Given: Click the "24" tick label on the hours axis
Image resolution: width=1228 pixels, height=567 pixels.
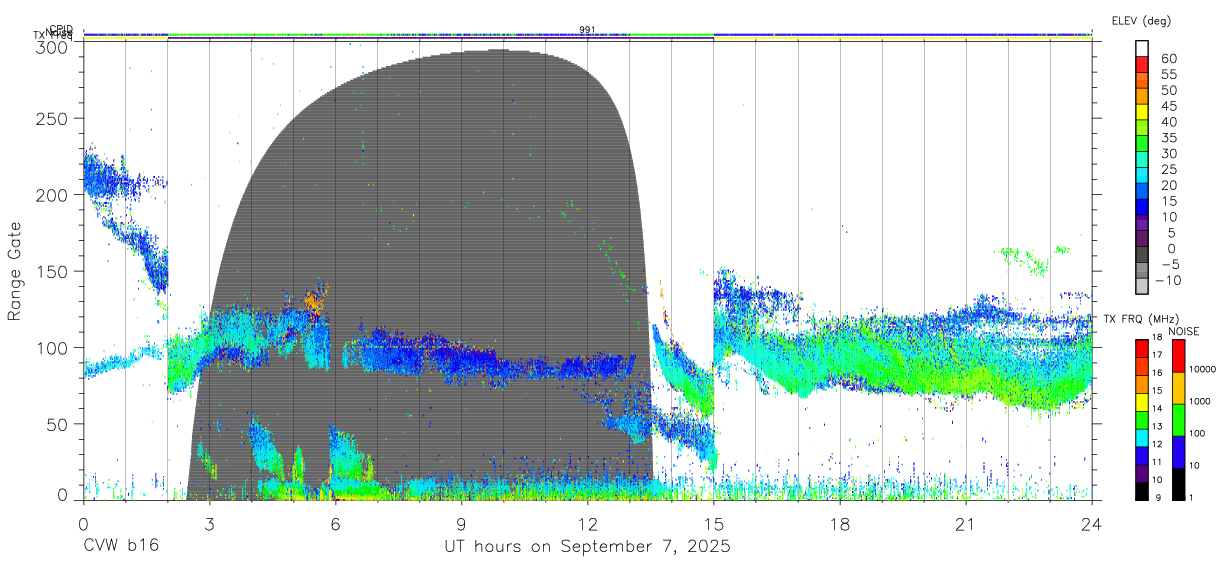Looking at the screenshot, I should (x=1091, y=523).
